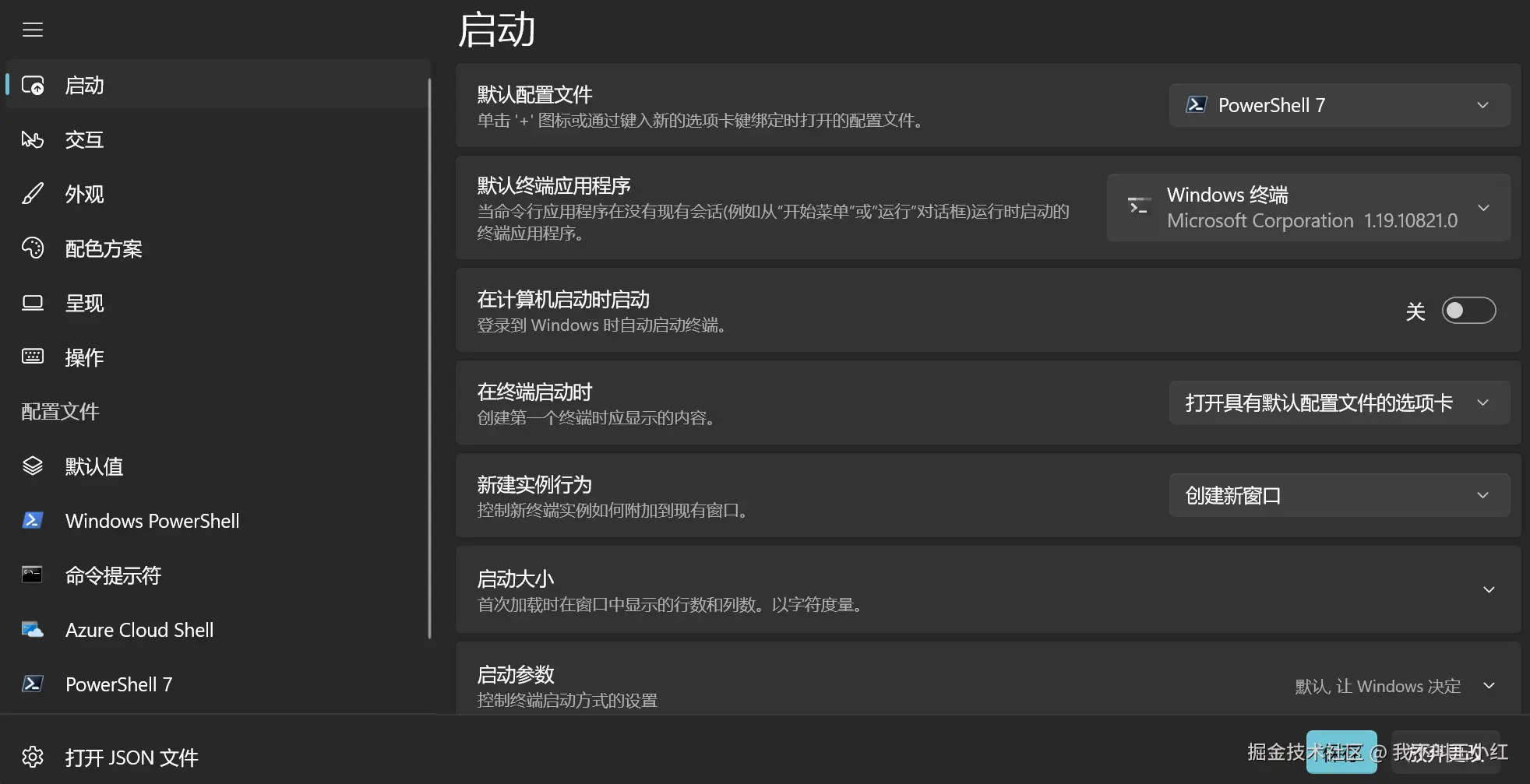Click the 外观 appearance brush icon
1530x784 pixels.
(33, 194)
